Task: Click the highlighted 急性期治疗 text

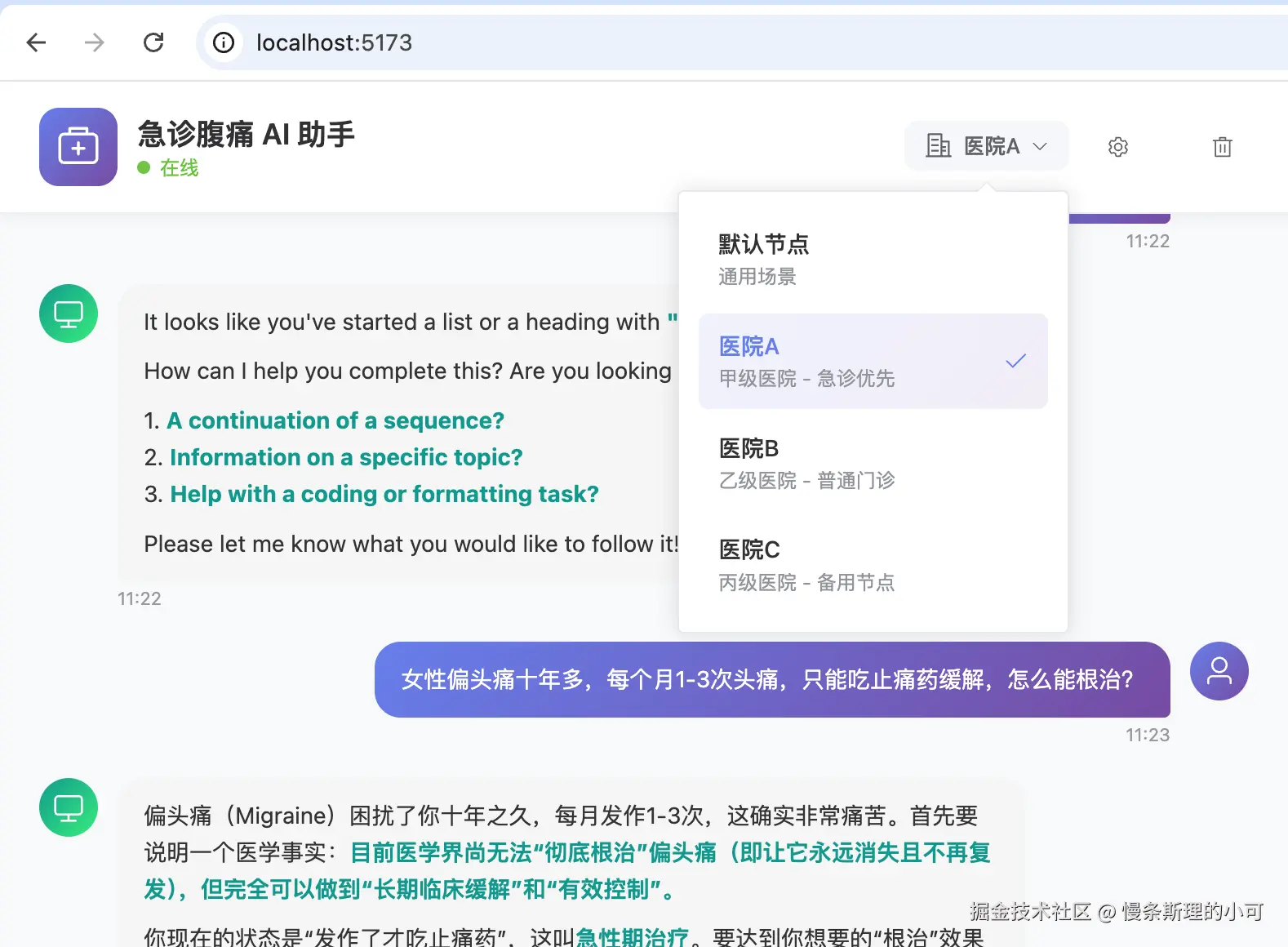Action: click(x=633, y=936)
